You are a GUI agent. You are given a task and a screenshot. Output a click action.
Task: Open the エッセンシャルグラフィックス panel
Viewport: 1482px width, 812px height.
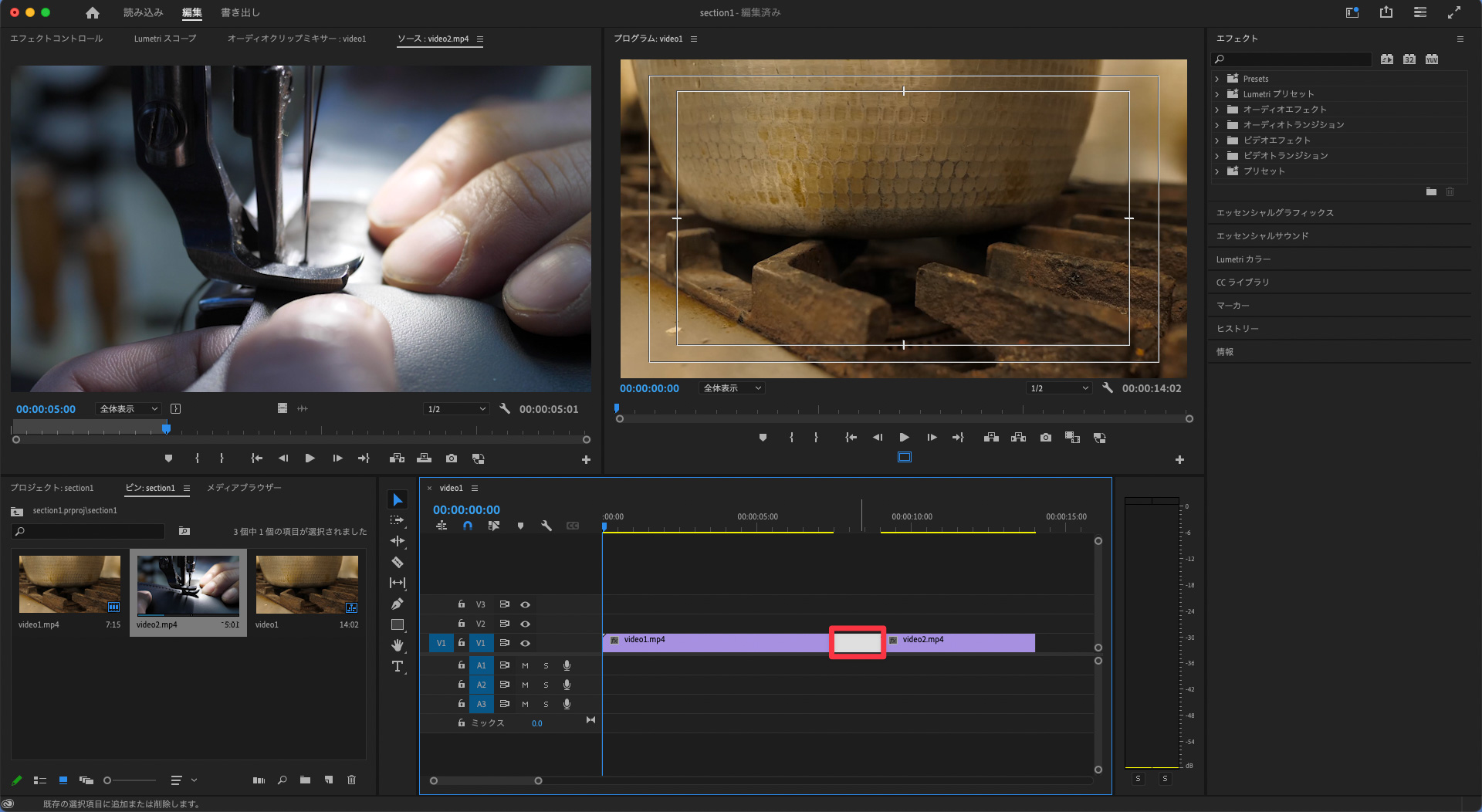pyautogui.click(x=1274, y=213)
